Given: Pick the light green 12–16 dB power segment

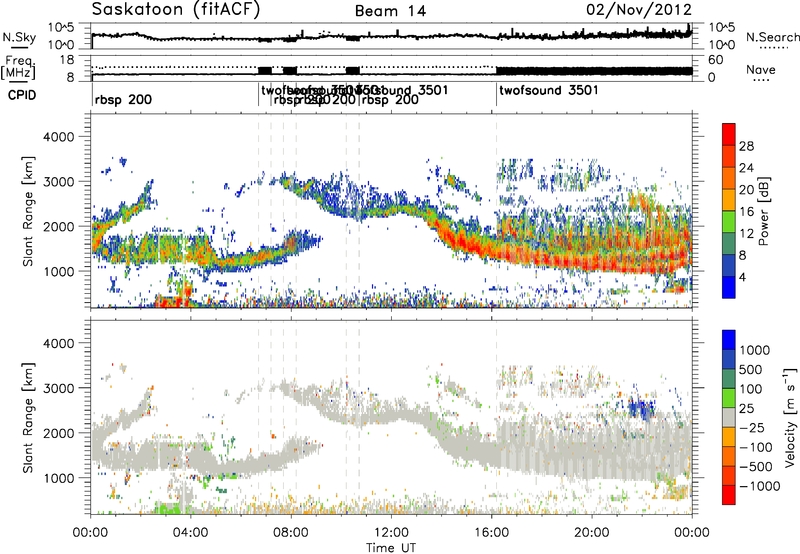Looking at the screenshot, I should click(729, 222).
